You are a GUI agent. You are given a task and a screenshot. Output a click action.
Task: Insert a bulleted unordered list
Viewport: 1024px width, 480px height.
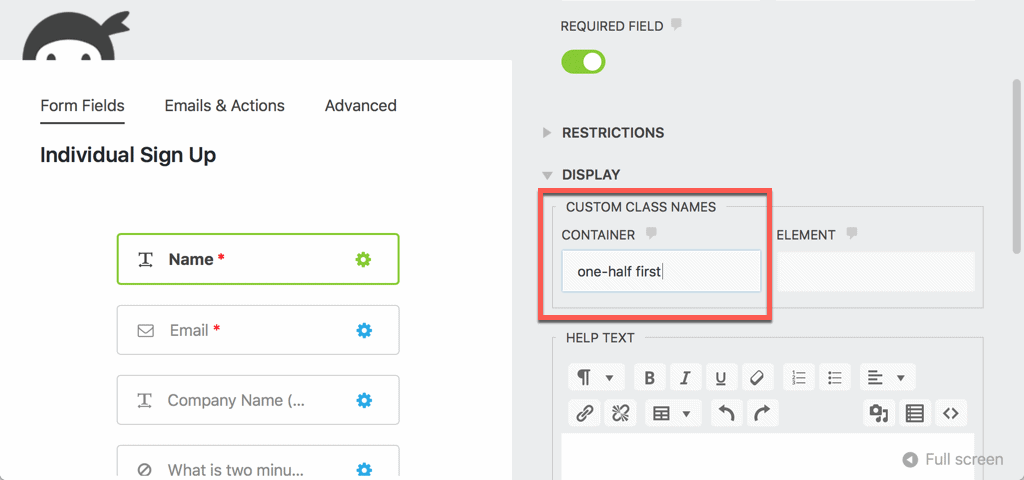(x=835, y=378)
